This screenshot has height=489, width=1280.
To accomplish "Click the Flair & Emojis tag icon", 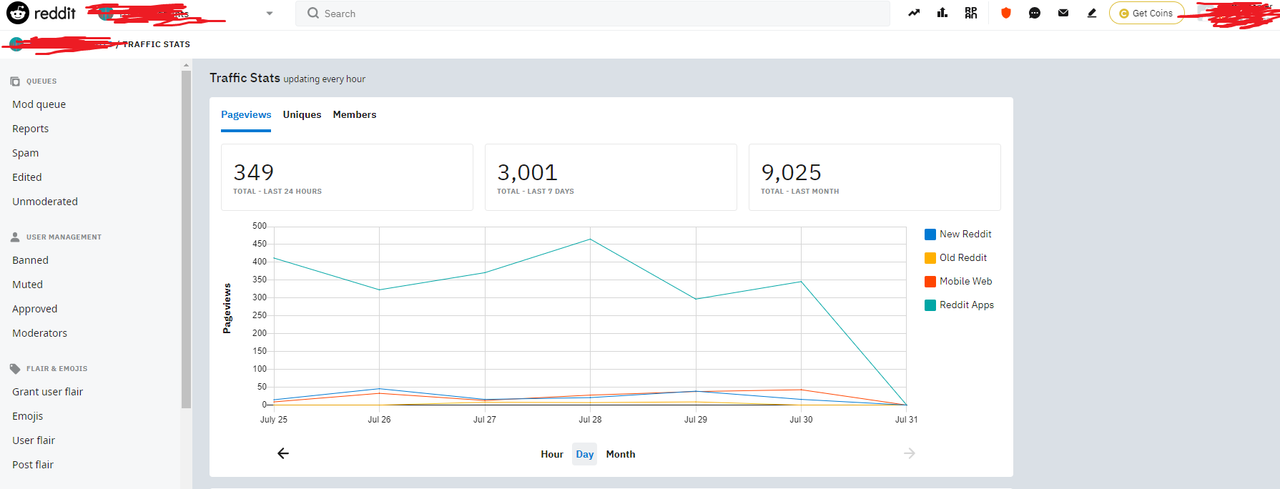I will pyautogui.click(x=15, y=369).
